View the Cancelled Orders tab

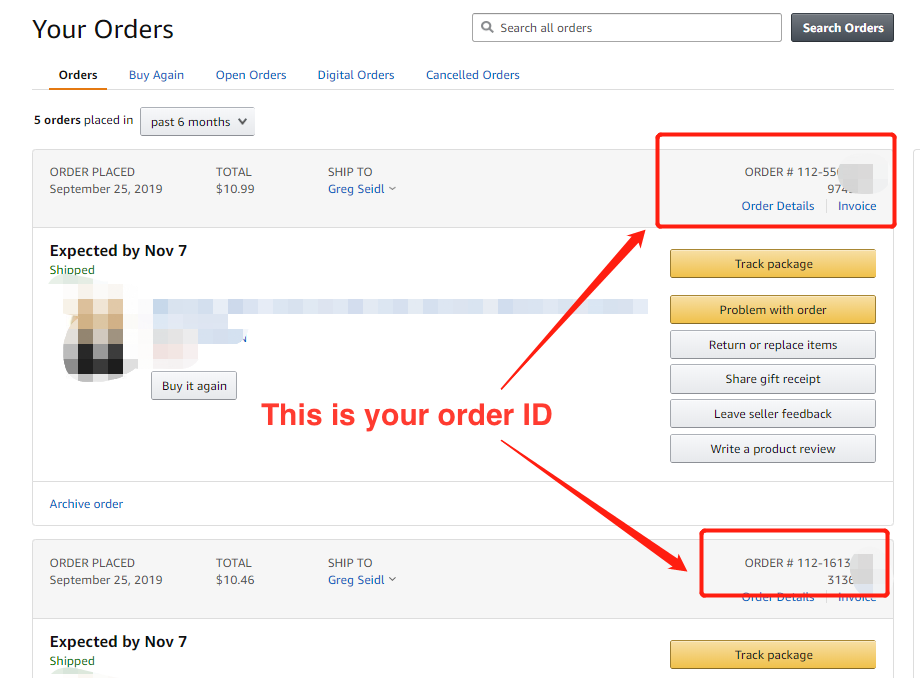[472, 75]
